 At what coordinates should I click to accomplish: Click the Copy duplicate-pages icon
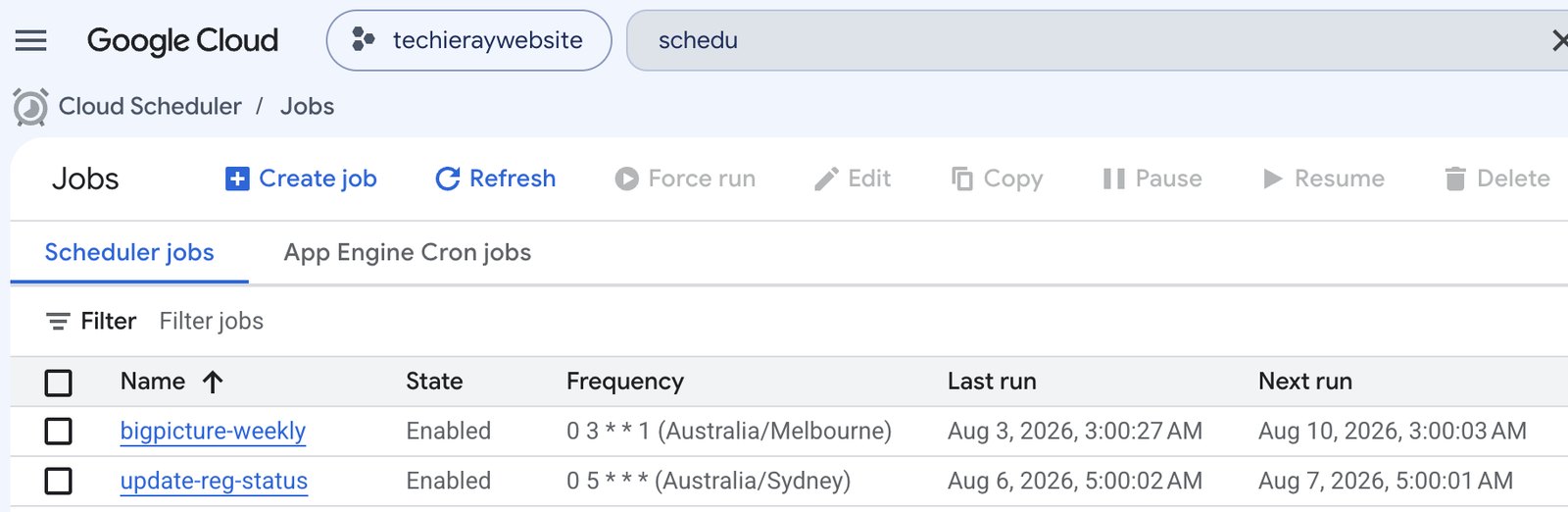[962, 179]
